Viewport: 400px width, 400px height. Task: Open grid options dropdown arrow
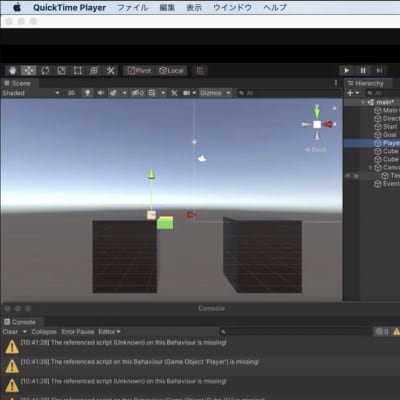tap(163, 93)
